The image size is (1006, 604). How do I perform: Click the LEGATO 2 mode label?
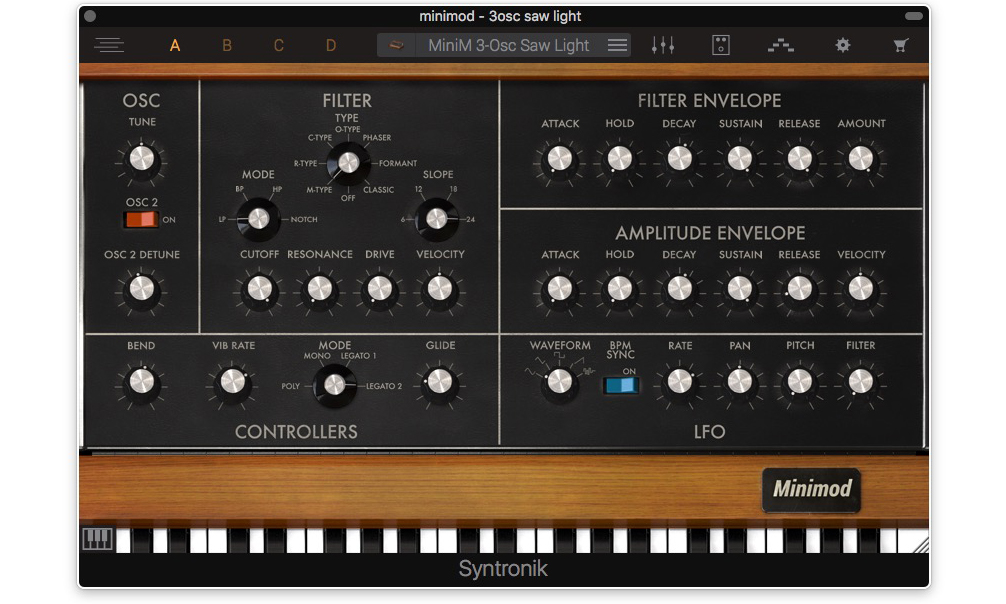point(384,386)
